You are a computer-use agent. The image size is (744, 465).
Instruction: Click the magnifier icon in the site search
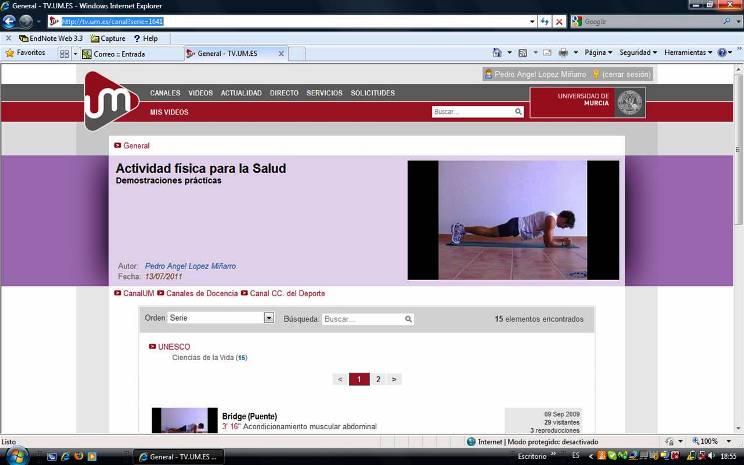[518, 112]
